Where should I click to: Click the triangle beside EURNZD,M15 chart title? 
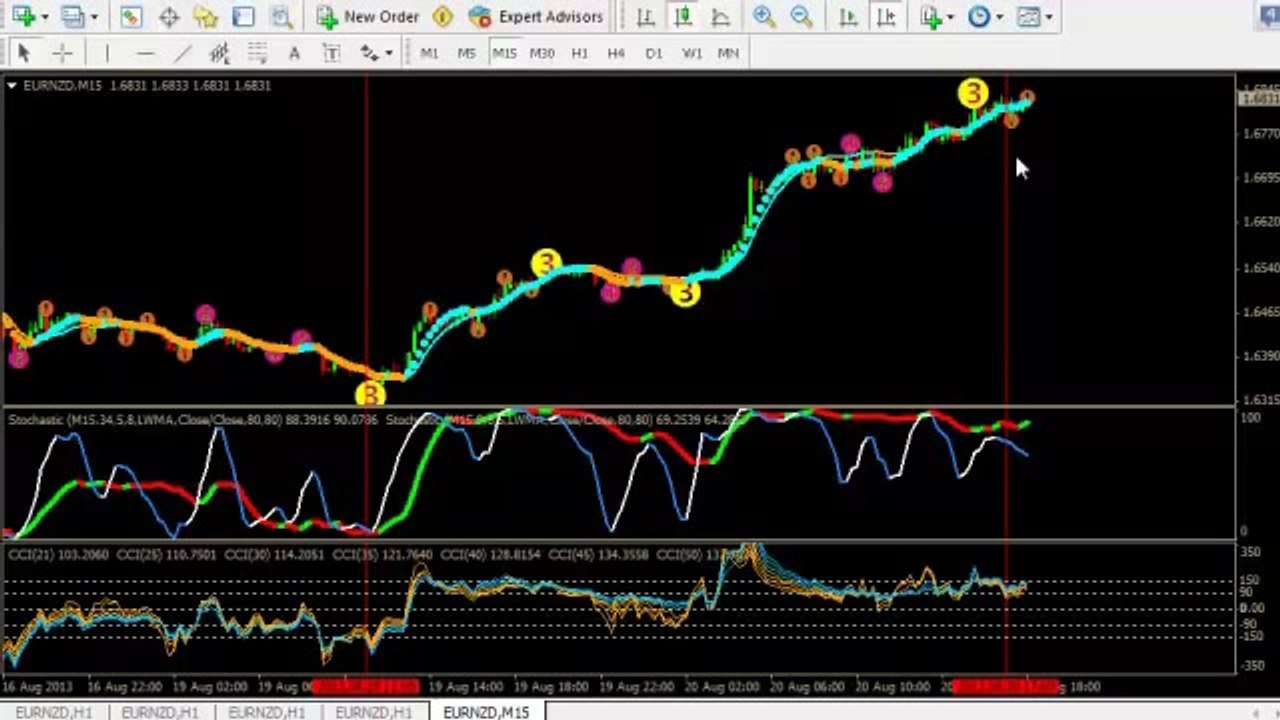click(x=12, y=86)
